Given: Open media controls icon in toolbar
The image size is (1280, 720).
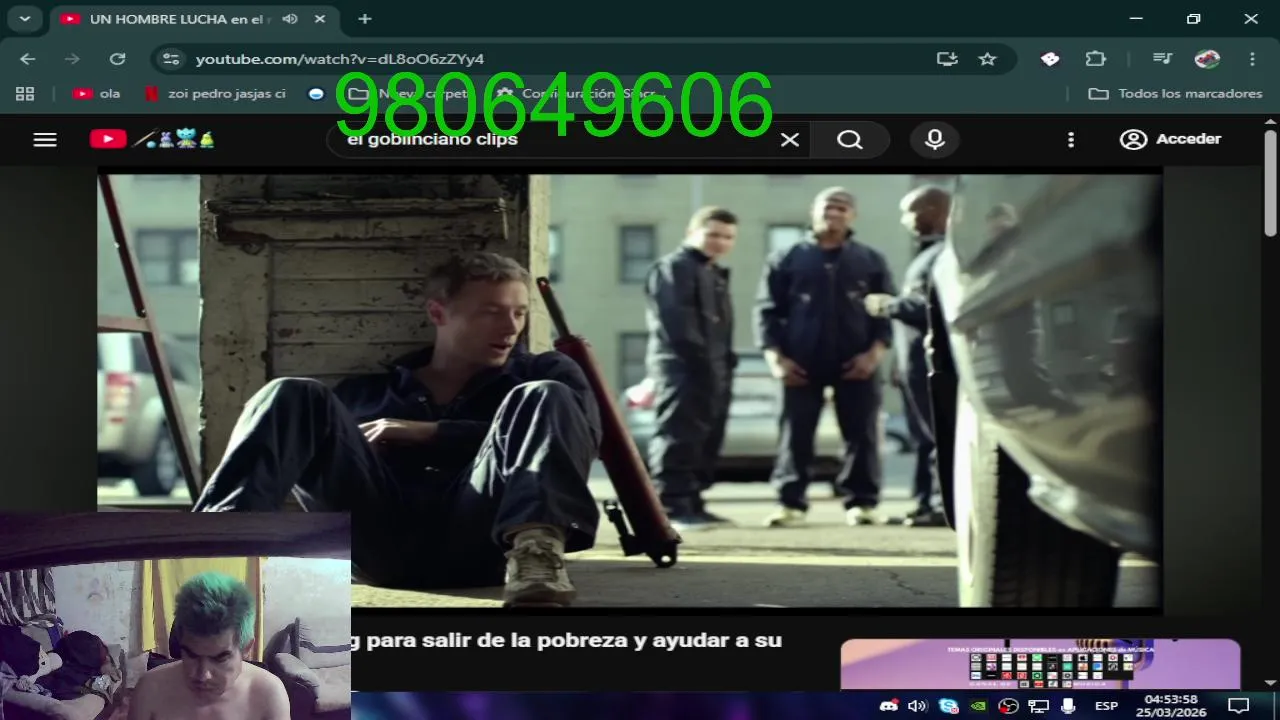Looking at the screenshot, I should coord(1161,59).
